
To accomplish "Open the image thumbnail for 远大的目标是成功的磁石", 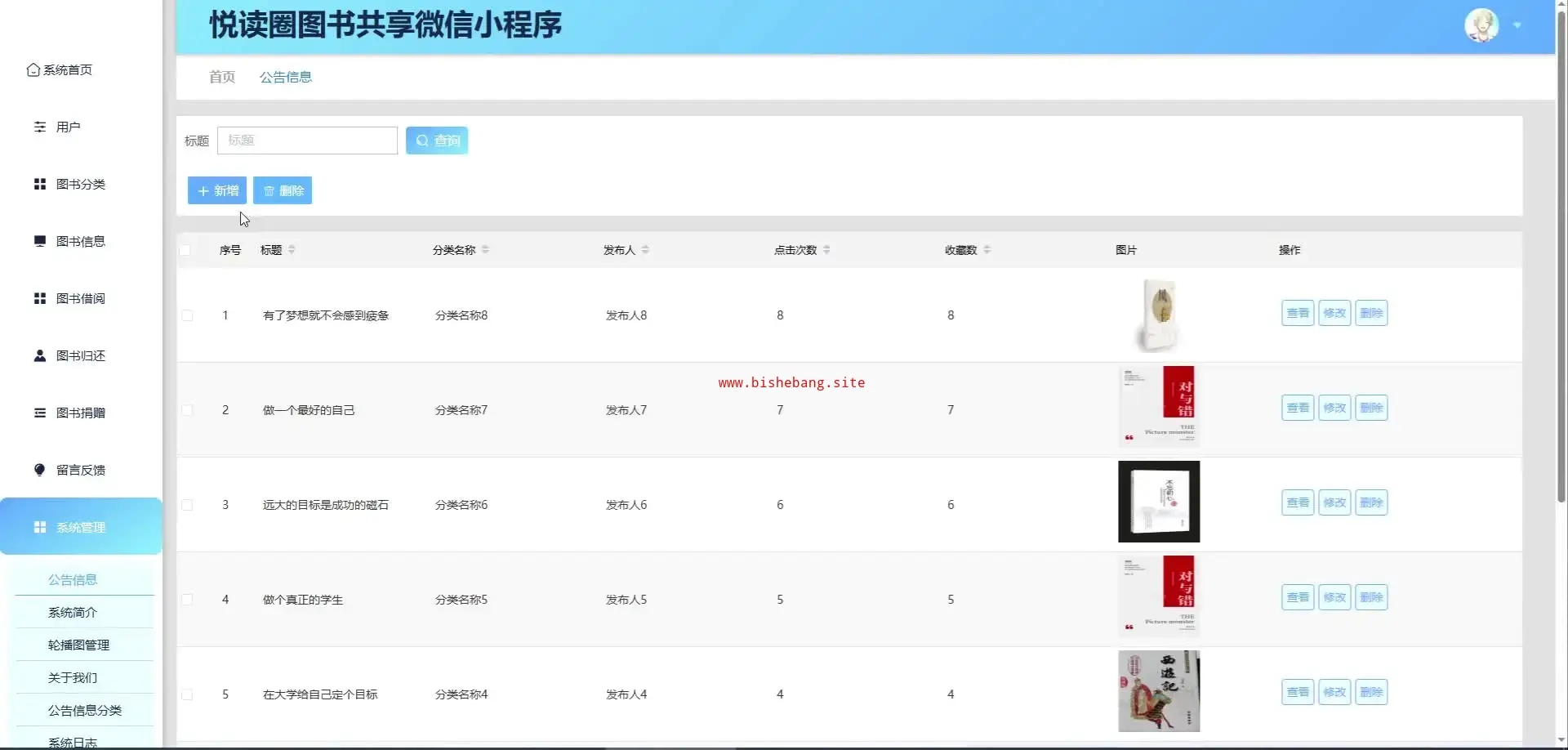I will click(1159, 502).
